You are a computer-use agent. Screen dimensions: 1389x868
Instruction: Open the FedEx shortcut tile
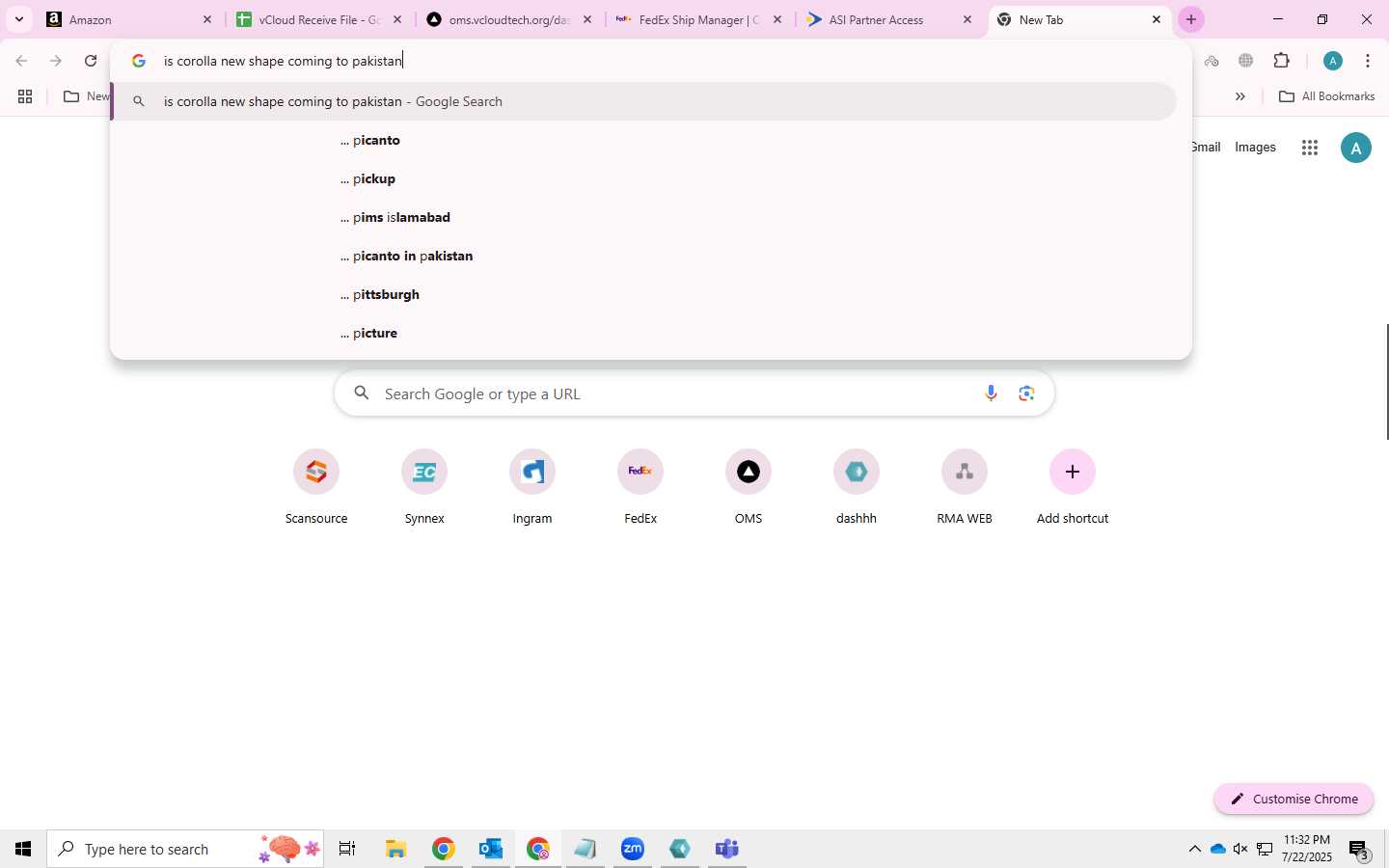[640, 487]
